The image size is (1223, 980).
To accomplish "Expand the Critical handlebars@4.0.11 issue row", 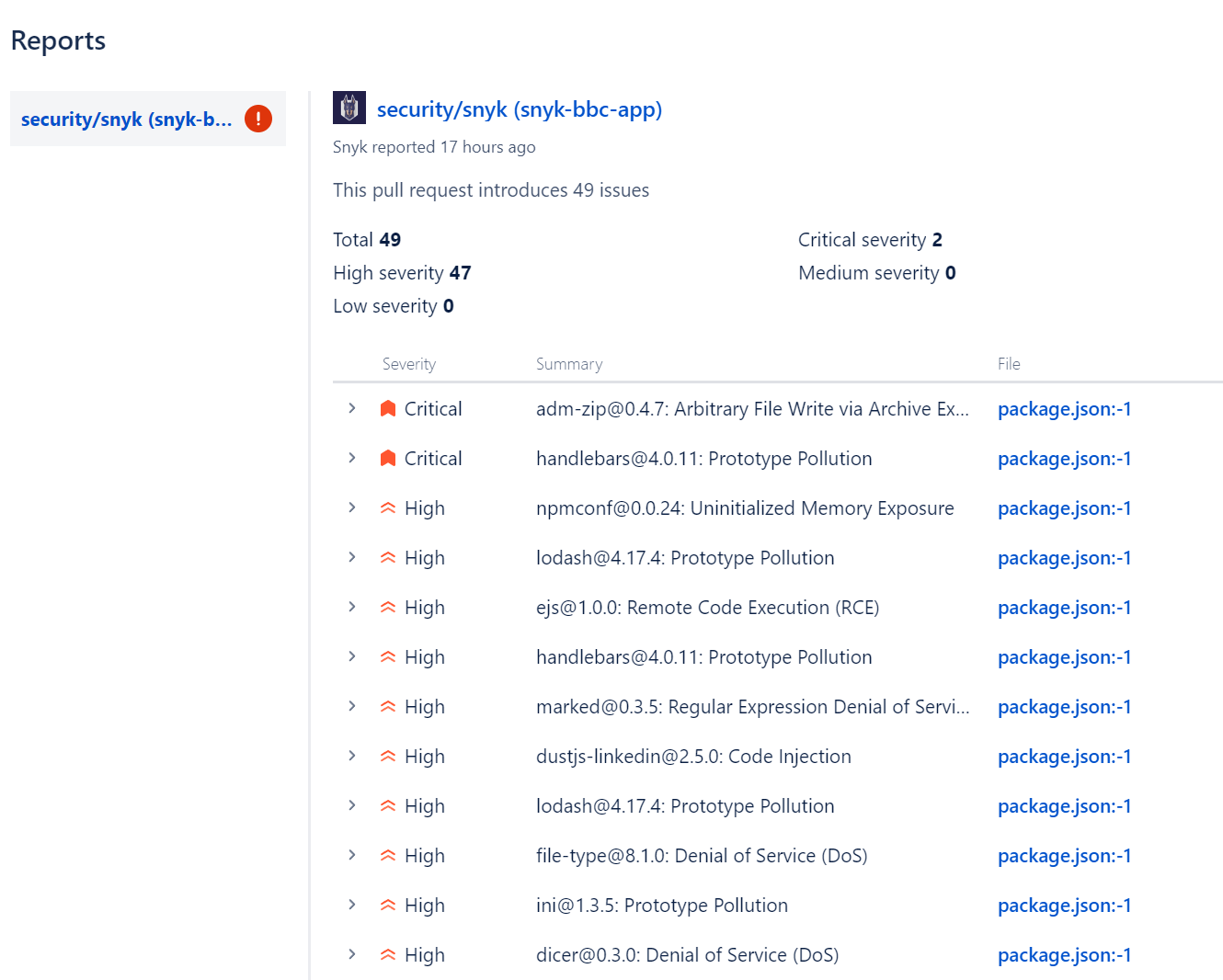I will (x=351, y=458).
